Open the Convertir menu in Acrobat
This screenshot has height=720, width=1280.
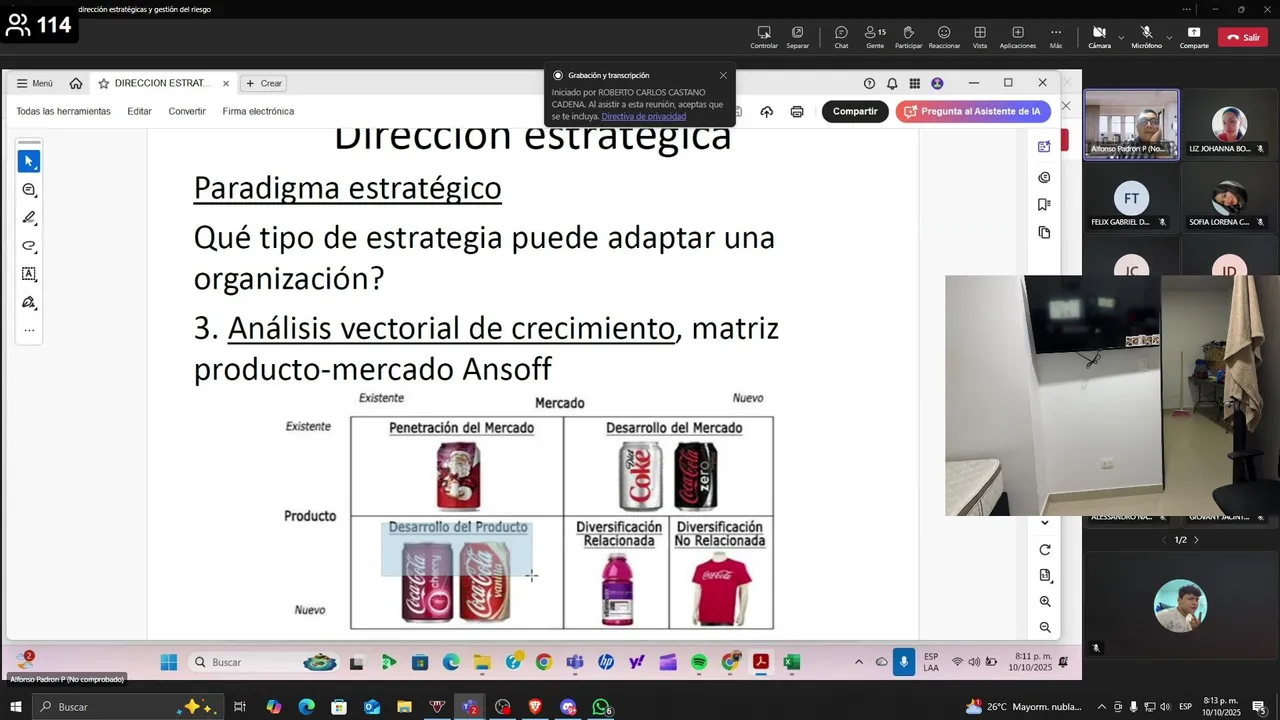pyautogui.click(x=187, y=111)
